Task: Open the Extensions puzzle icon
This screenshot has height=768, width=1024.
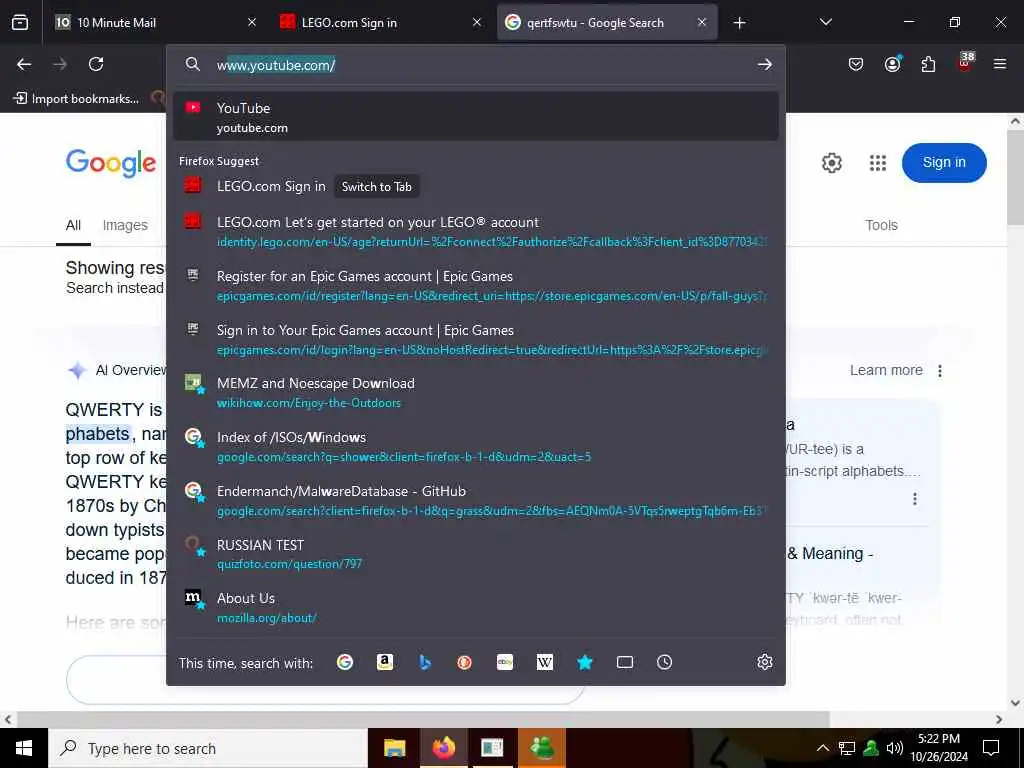Action: [x=928, y=64]
